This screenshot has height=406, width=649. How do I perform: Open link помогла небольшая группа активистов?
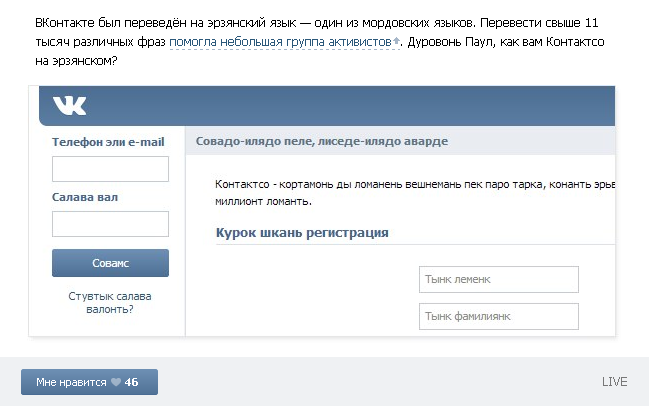click(x=280, y=42)
